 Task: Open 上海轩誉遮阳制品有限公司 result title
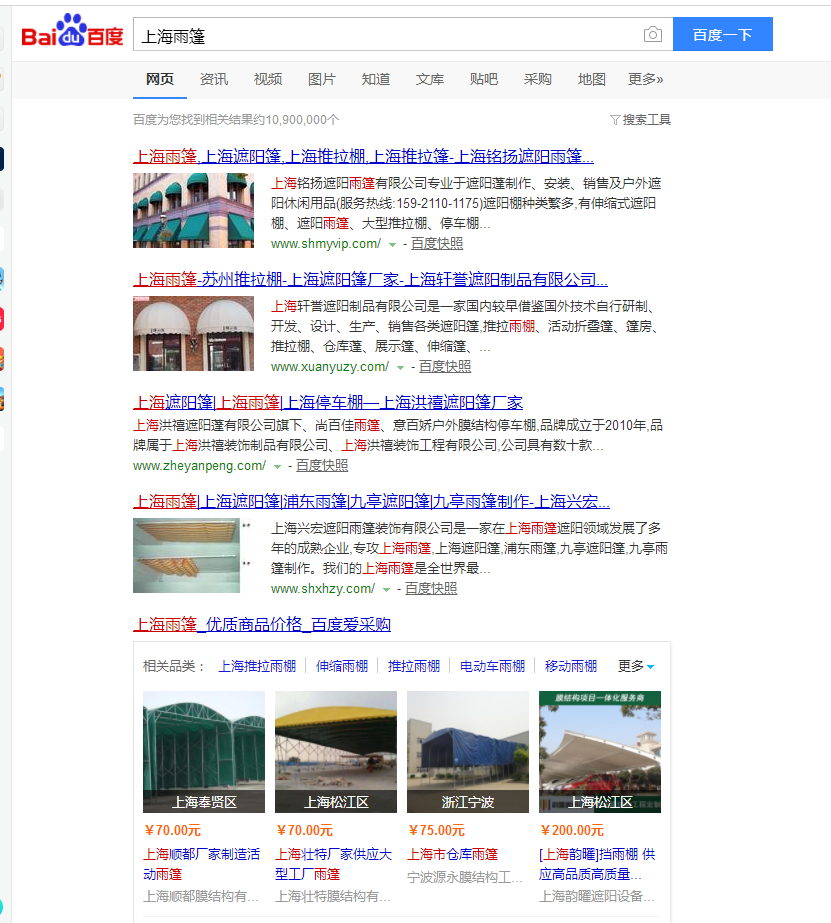click(370, 280)
